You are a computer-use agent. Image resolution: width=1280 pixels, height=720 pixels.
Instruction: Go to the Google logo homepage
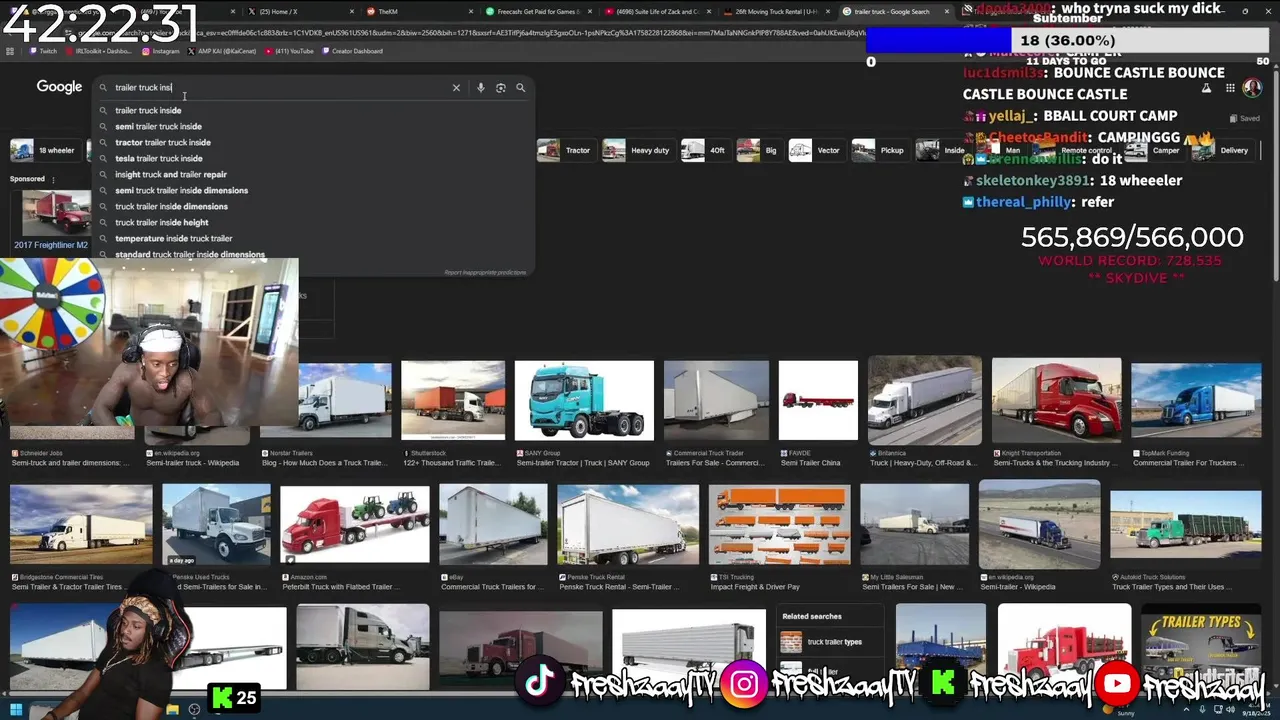tap(59, 87)
